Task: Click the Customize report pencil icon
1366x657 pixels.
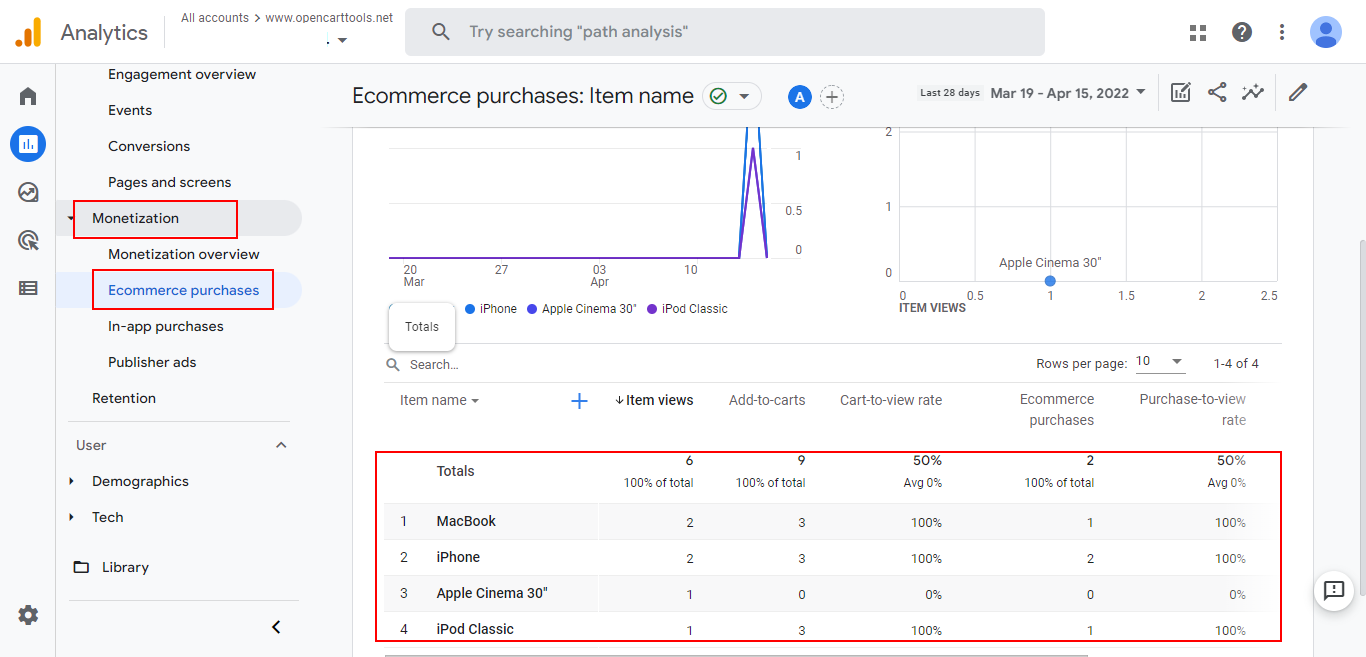Action: (x=1298, y=93)
